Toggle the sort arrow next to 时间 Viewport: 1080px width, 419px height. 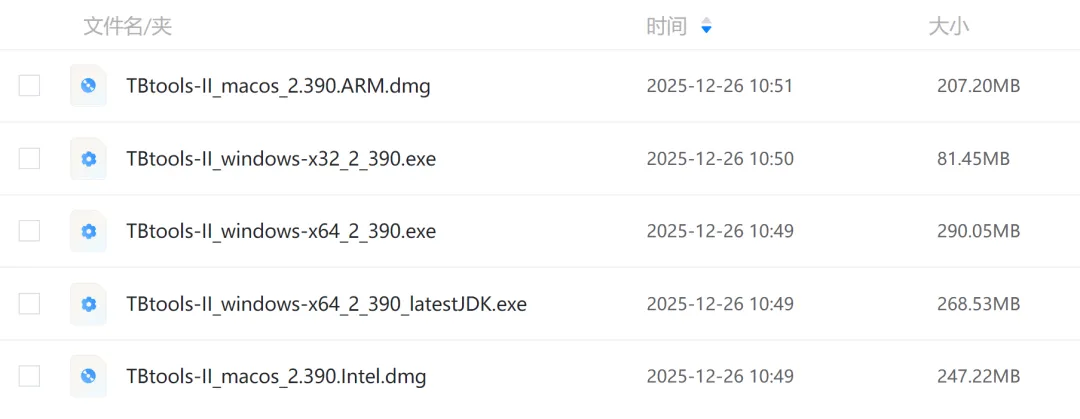706,26
